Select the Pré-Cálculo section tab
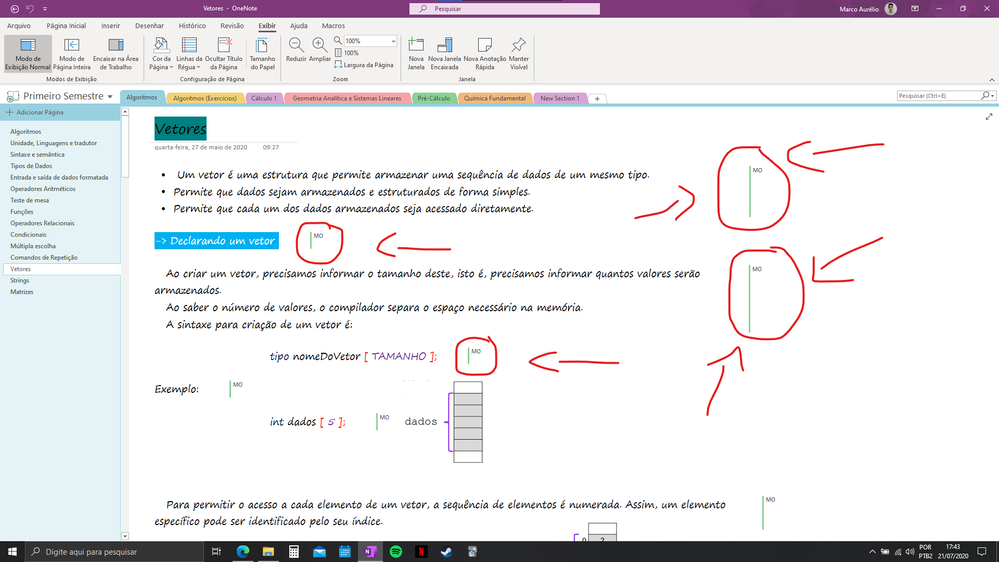 [433, 98]
